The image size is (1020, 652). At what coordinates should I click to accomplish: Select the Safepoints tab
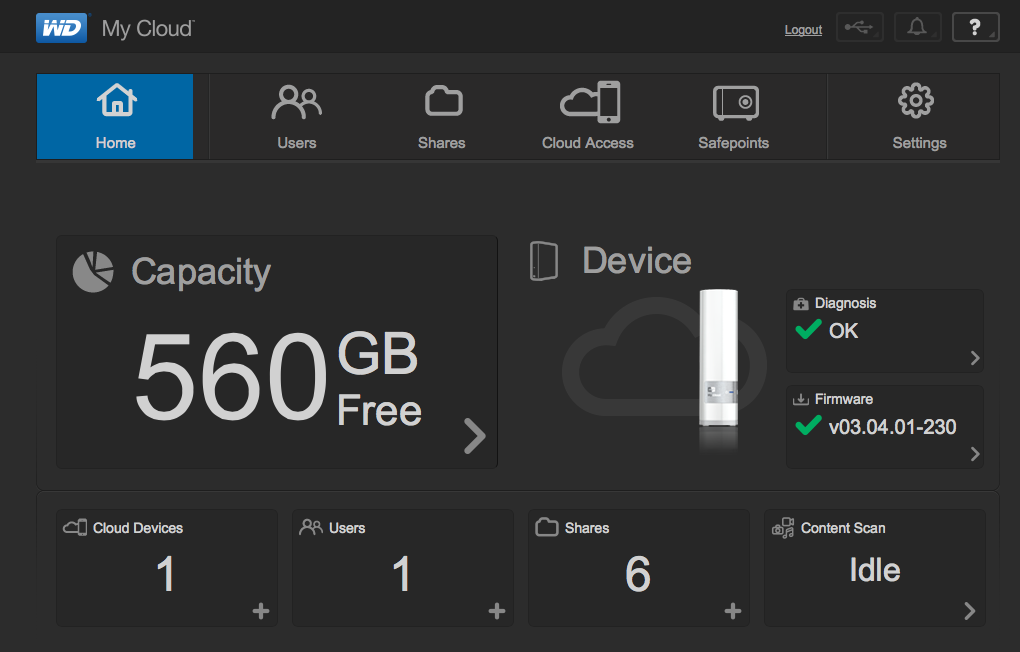pos(734,116)
